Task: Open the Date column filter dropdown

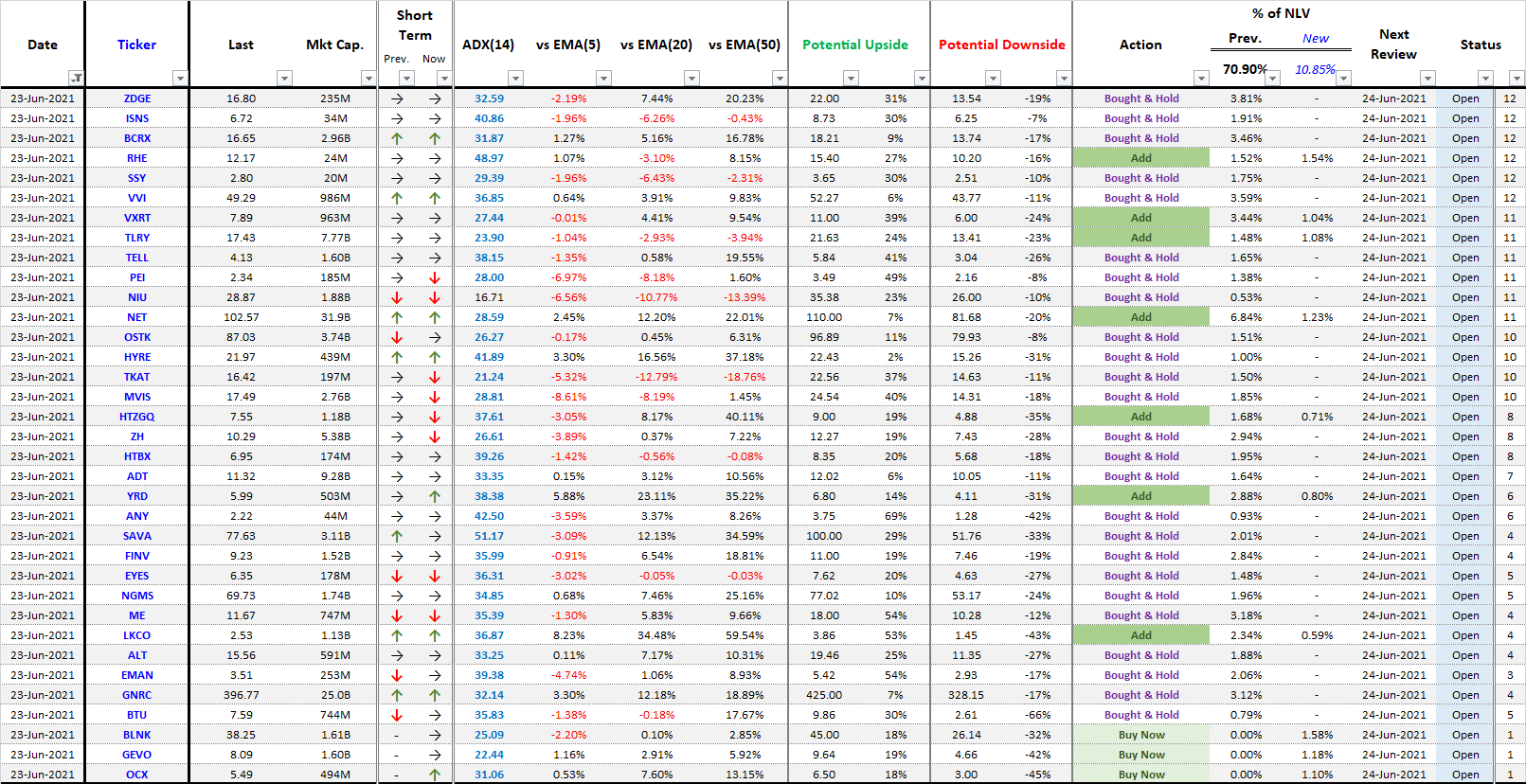Action: [76, 78]
